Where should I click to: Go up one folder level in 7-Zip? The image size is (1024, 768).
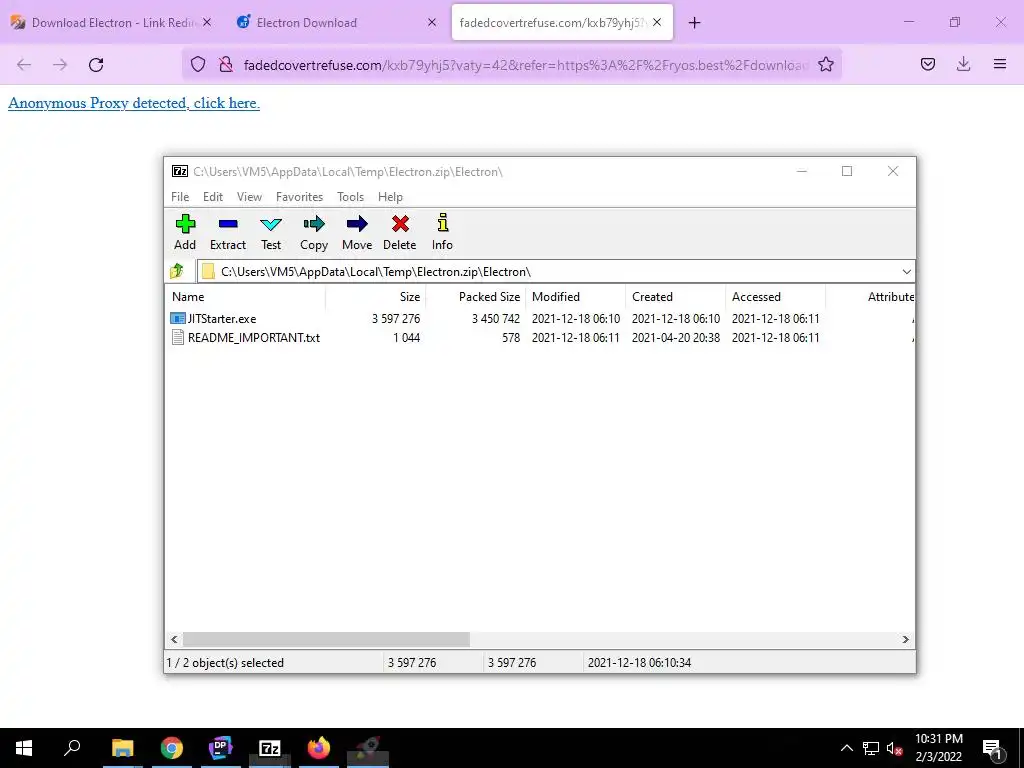[x=177, y=271]
